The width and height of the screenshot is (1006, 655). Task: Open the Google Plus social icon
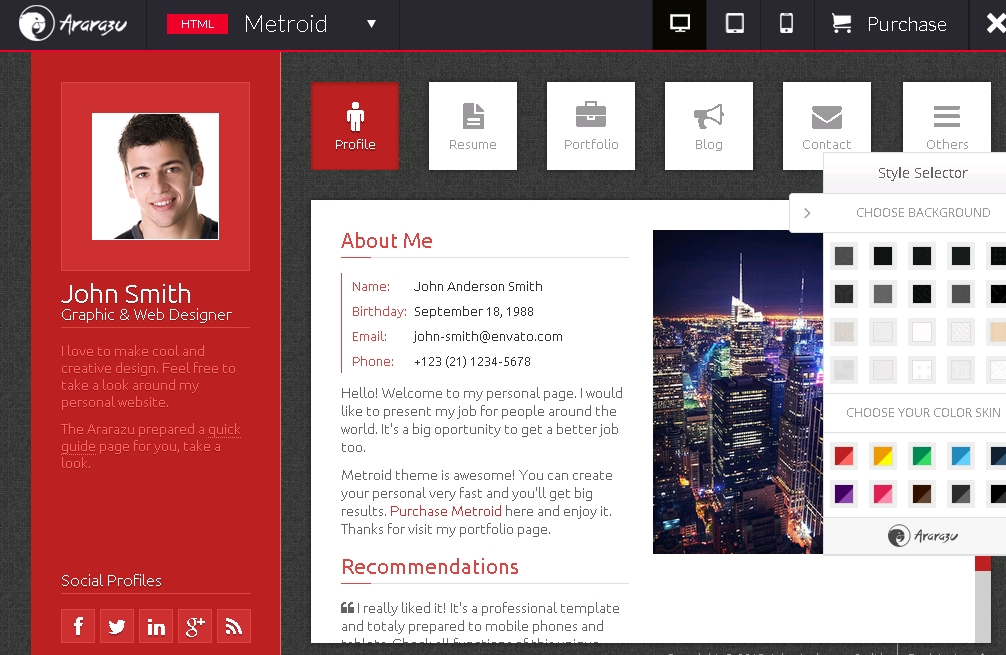195,626
